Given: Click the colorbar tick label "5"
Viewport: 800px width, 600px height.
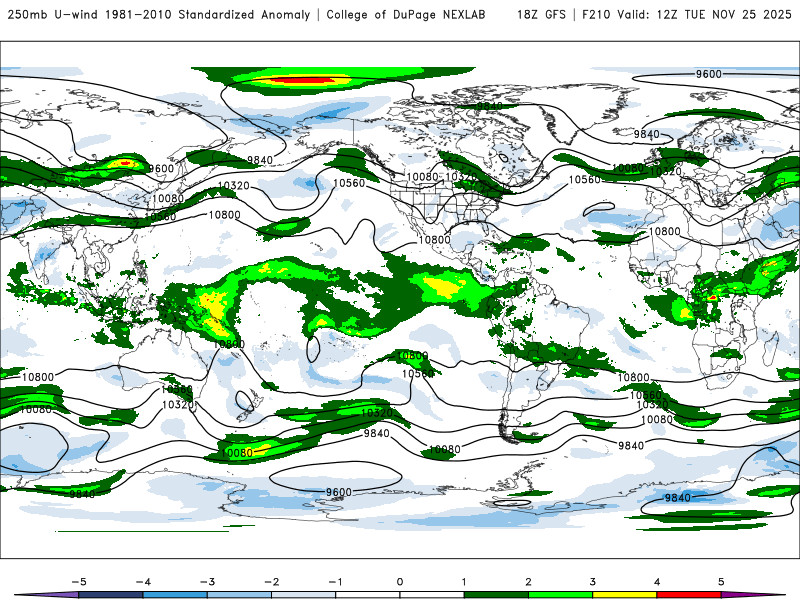Looking at the screenshot, I should [x=721, y=582].
